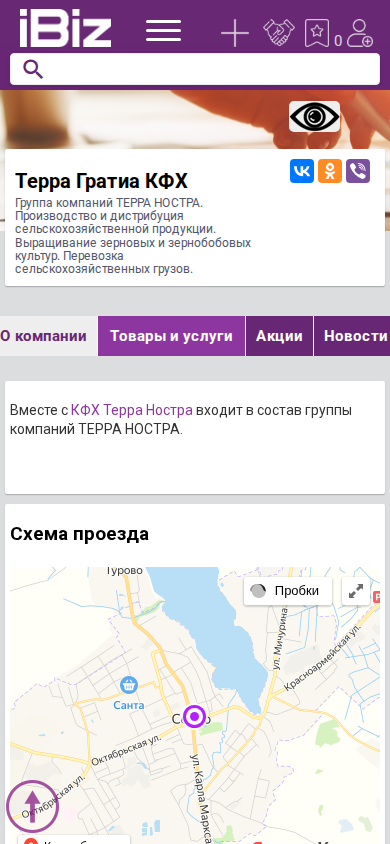Switch to О компании tab

click(x=48, y=336)
